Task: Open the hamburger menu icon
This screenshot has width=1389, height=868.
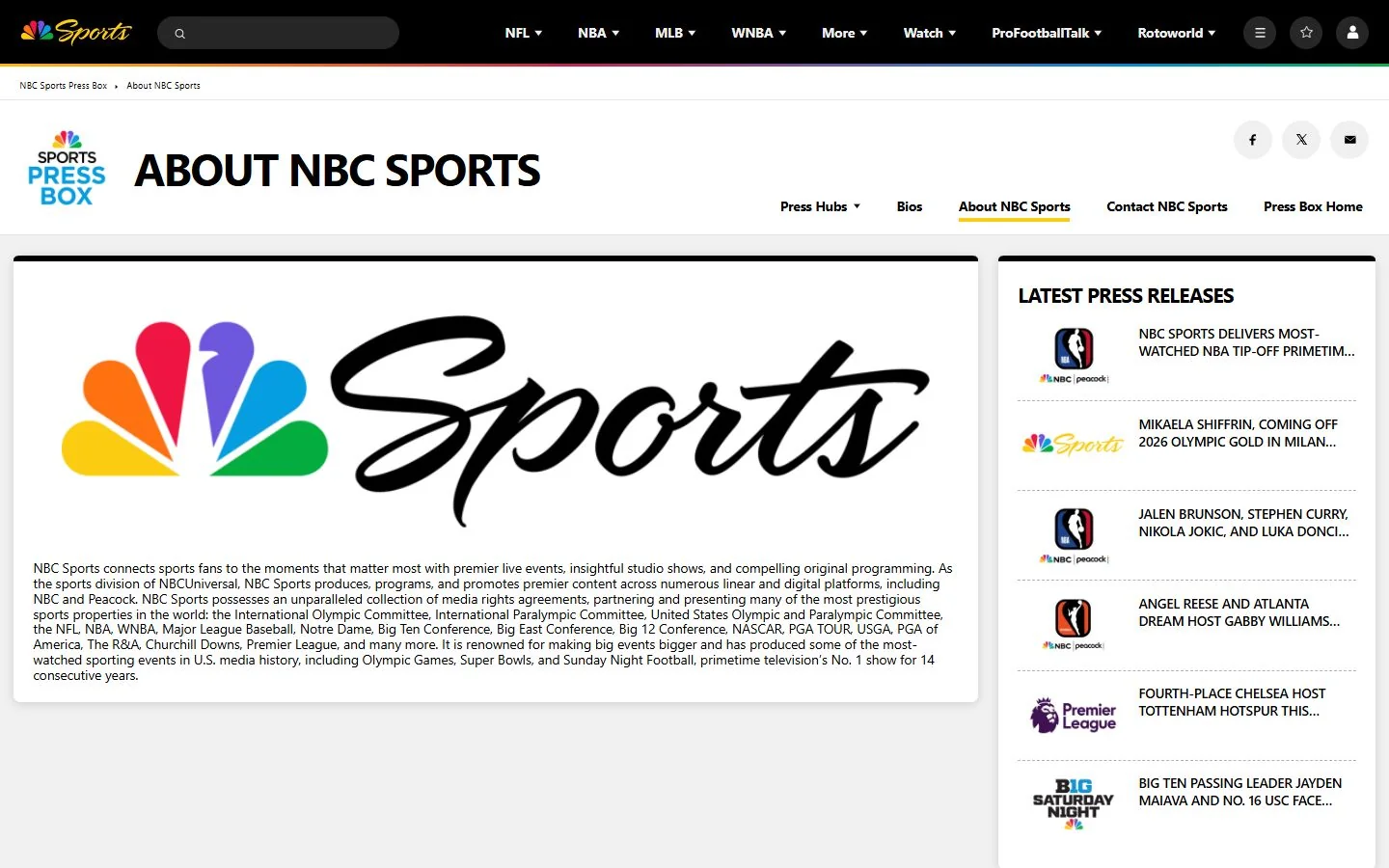Action: click(x=1260, y=33)
